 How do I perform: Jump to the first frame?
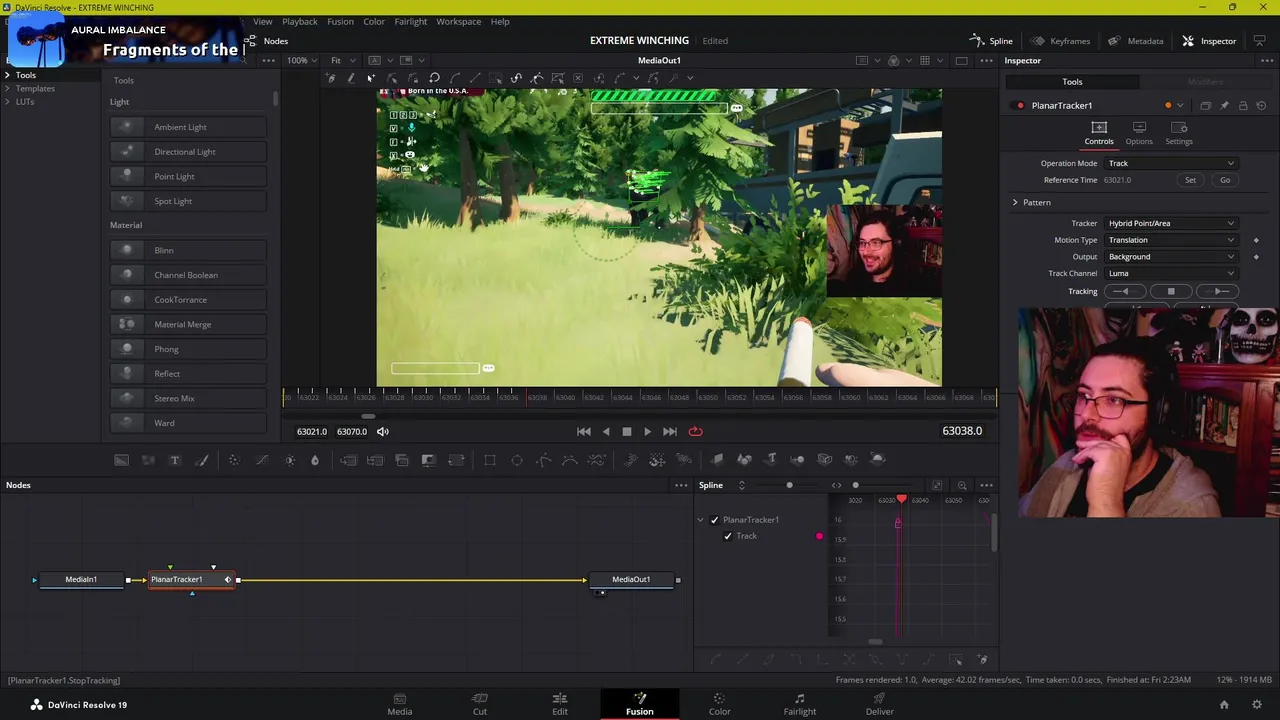584,431
